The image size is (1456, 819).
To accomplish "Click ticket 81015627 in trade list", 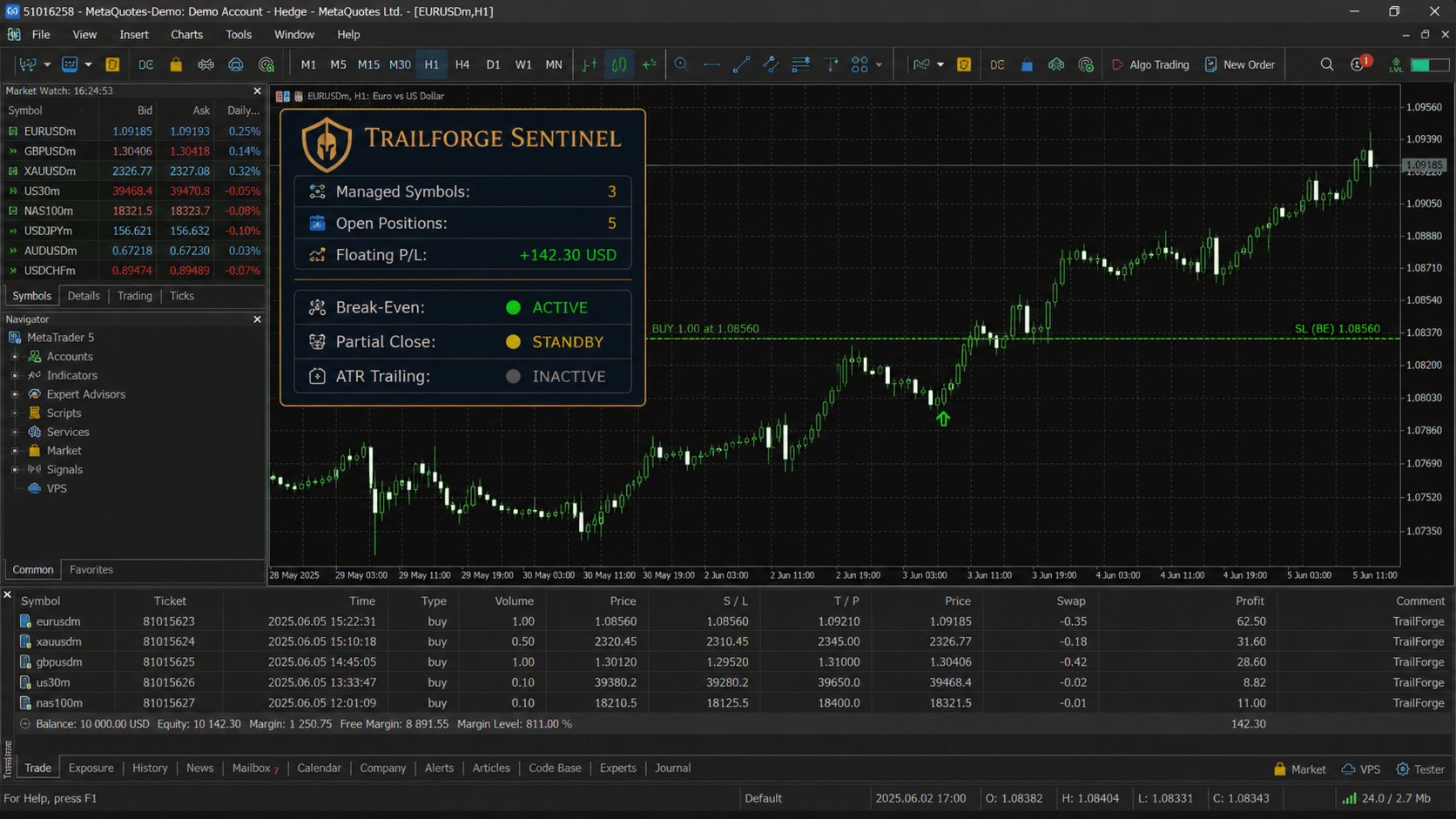I will click(x=169, y=703).
